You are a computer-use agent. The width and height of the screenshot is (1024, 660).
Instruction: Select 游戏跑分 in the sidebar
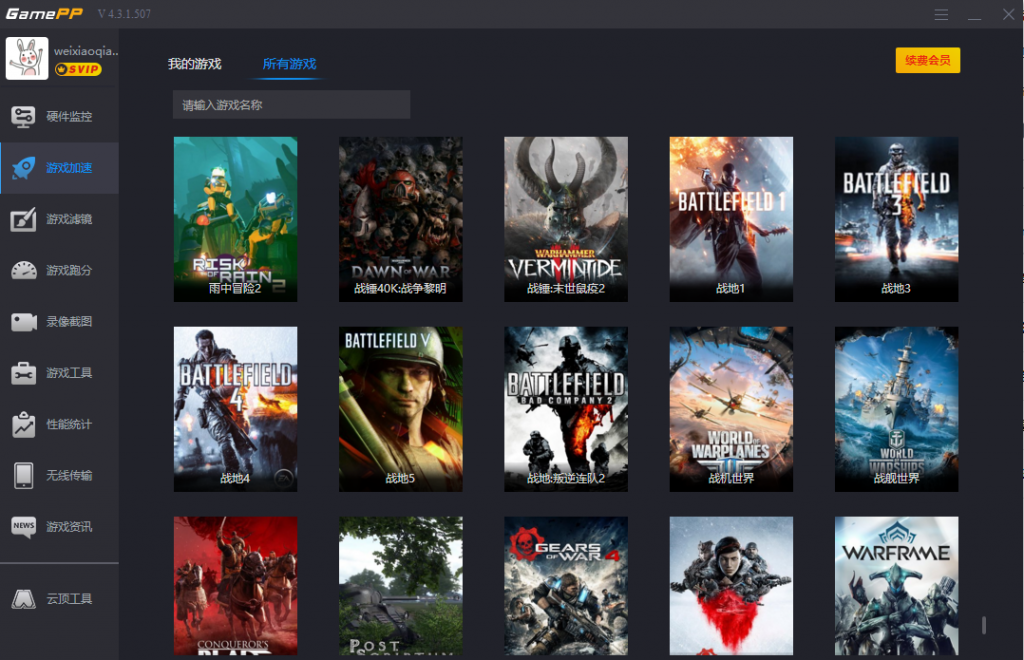coord(69,270)
